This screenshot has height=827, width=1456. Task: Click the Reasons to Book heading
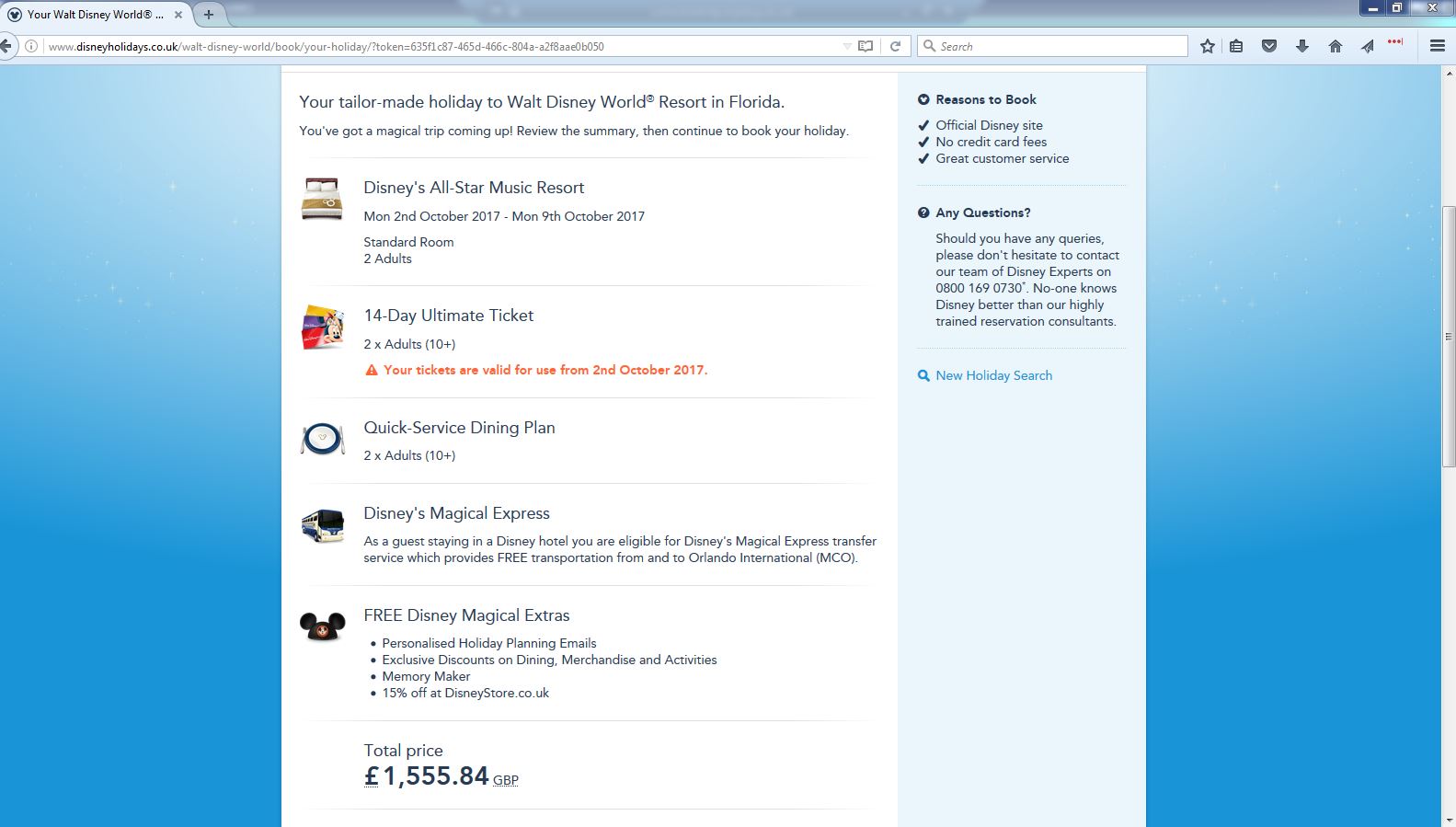tap(986, 99)
